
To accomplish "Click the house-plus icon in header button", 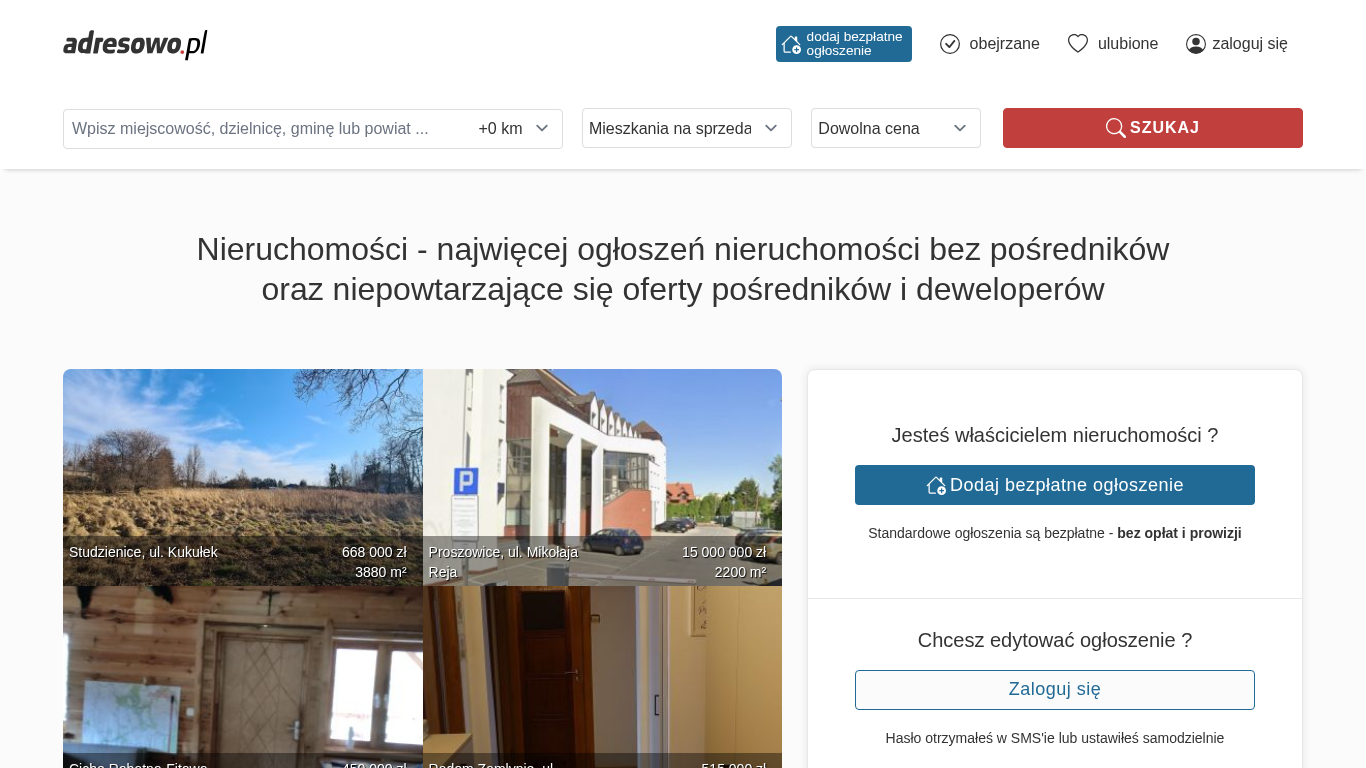I will [791, 44].
